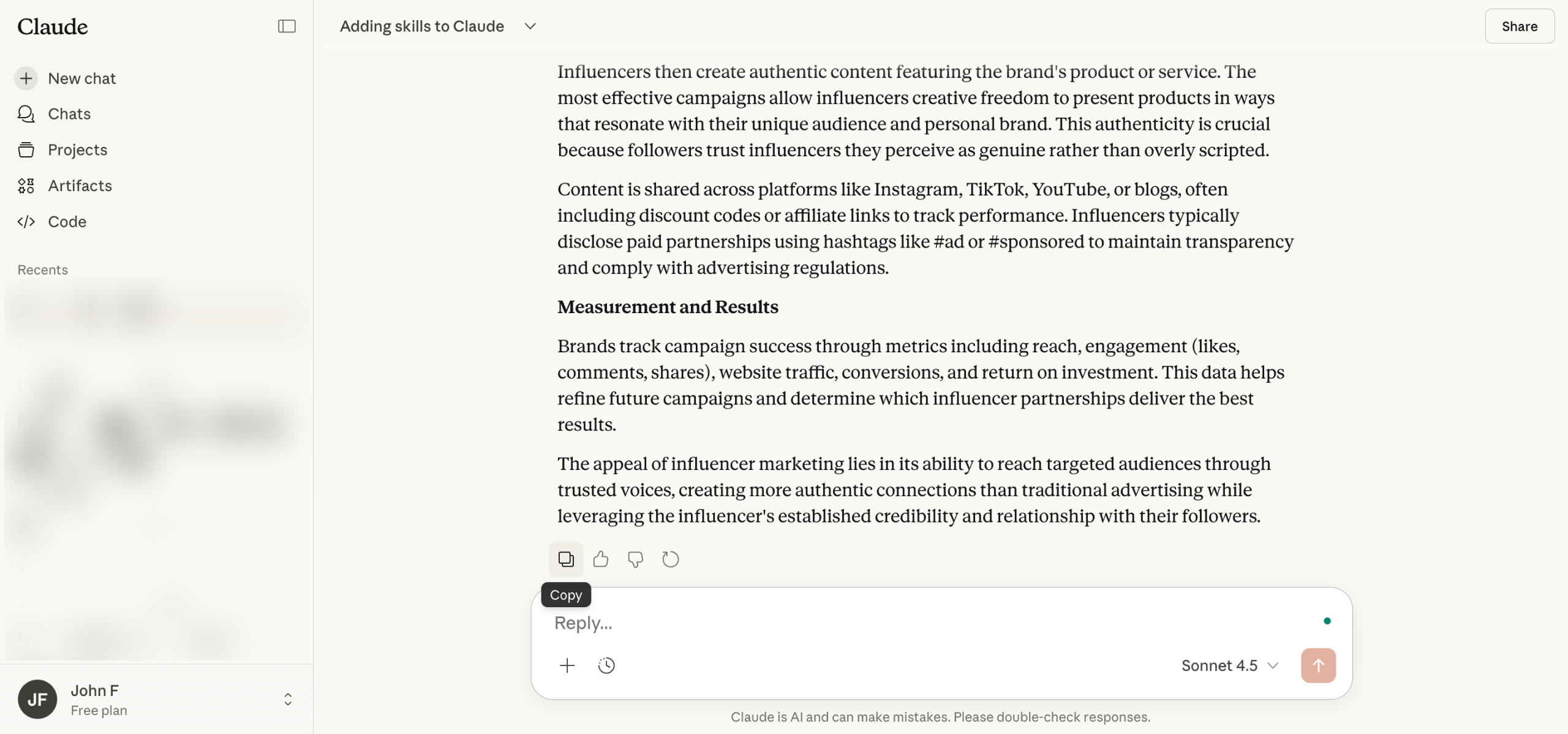Copy the response with the copy icon
The image size is (1568, 734).
point(566,559)
